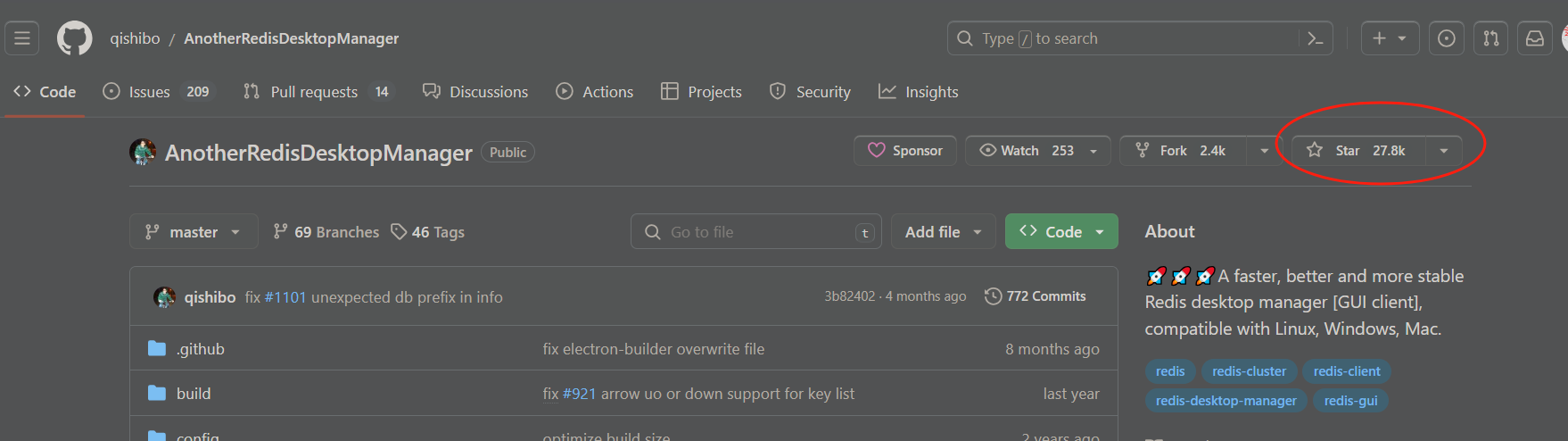Click the Issues count badge 209
This screenshot has width=1568, height=441.
(198, 92)
